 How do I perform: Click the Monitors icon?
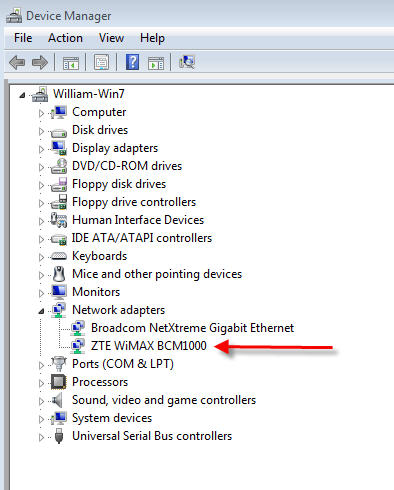click(59, 292)
